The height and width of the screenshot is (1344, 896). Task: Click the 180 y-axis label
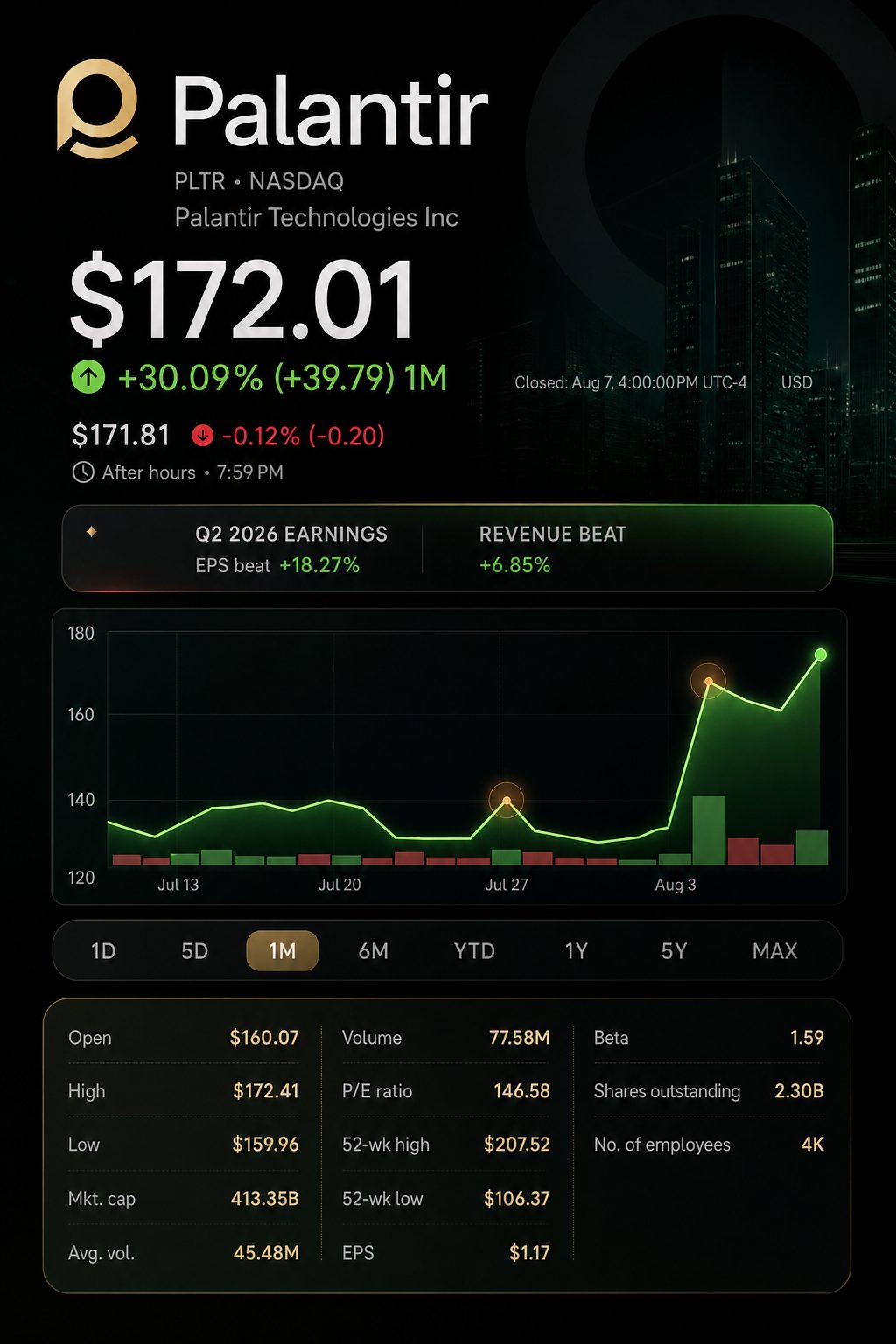click(x=81, y=633)
